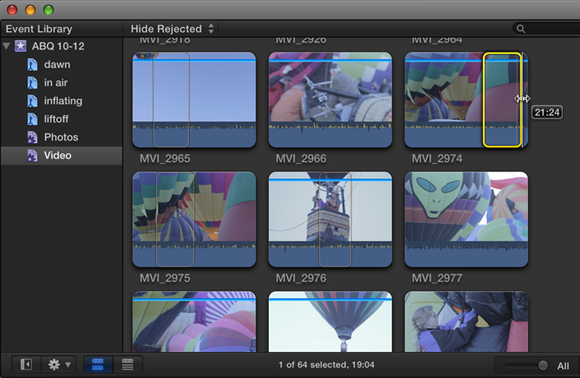
Task: Click the yellow selection range in MVI_2974
Action: pyautogui.click(x=502, y=100)
